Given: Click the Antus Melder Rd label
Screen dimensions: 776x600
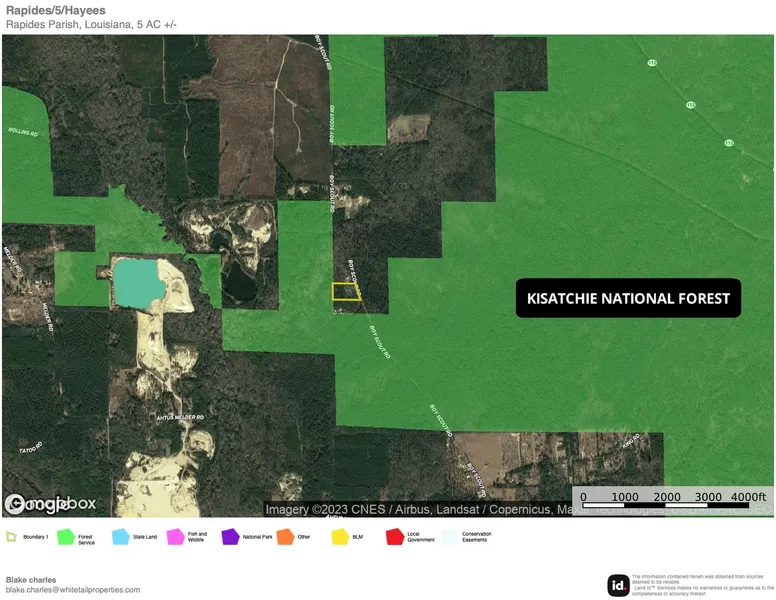Looking at the screenshot, I should (x=181, y=417).
